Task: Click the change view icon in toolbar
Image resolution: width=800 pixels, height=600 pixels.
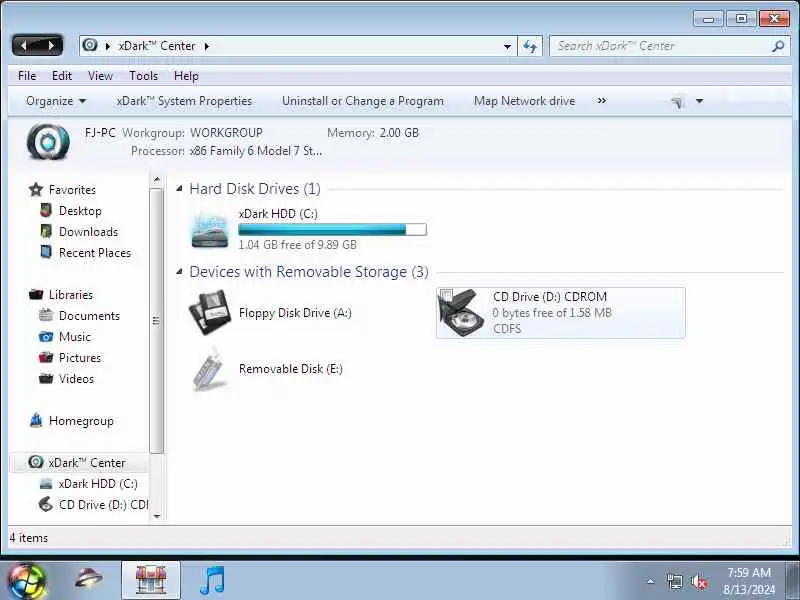Action: (677, 102)
